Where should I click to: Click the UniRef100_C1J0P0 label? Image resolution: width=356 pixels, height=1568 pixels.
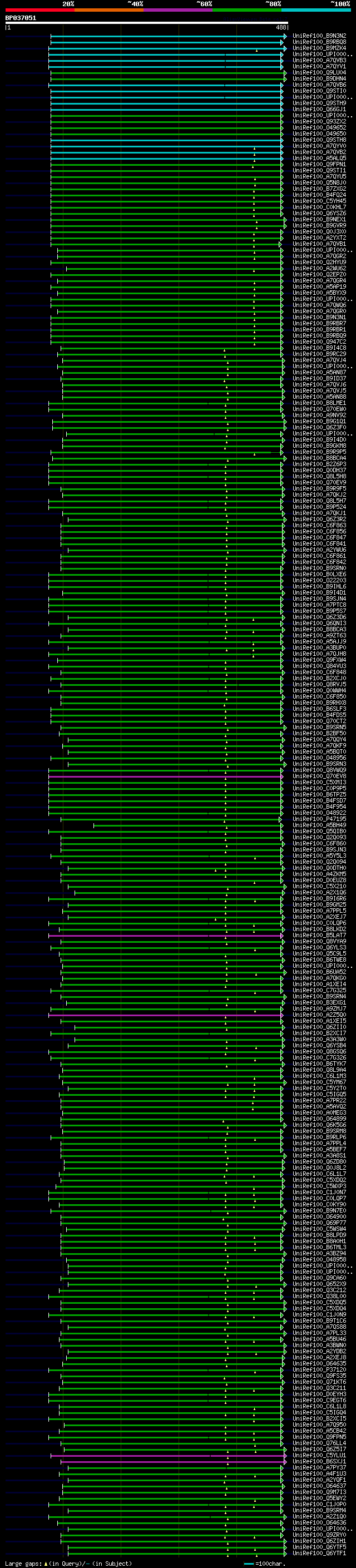coord(319,1504)
